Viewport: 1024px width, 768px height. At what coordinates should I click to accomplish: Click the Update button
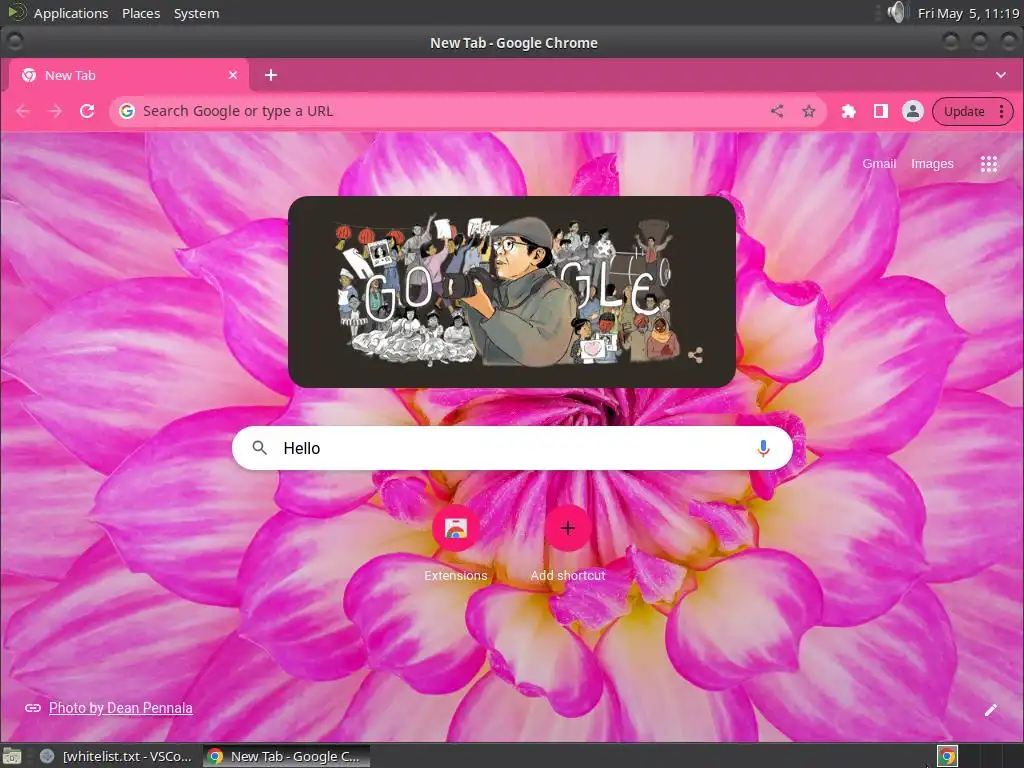pyautogui.click(x=964, y=111)
